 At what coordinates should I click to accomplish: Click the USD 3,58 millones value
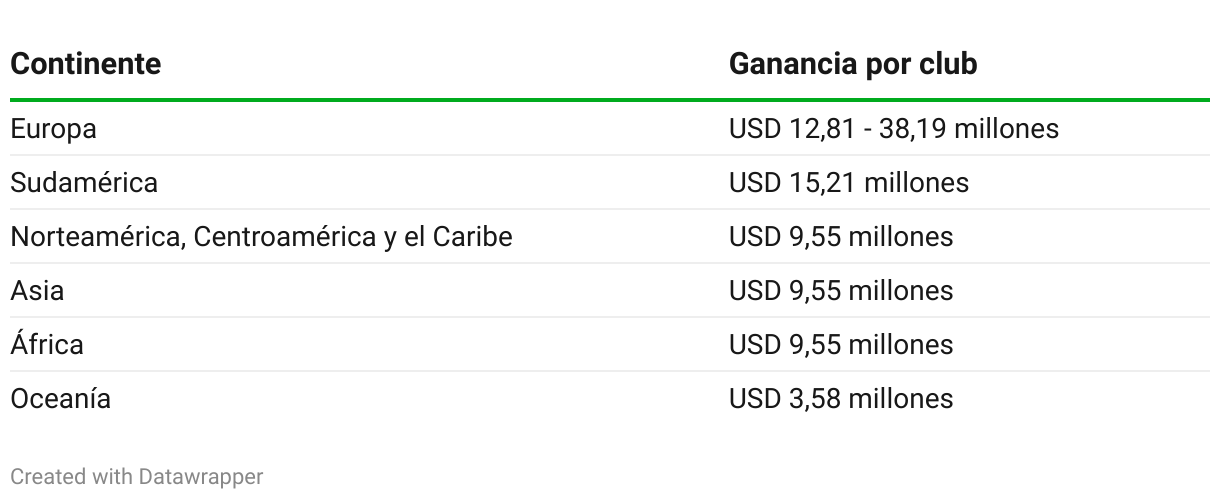tap(841, 398)
